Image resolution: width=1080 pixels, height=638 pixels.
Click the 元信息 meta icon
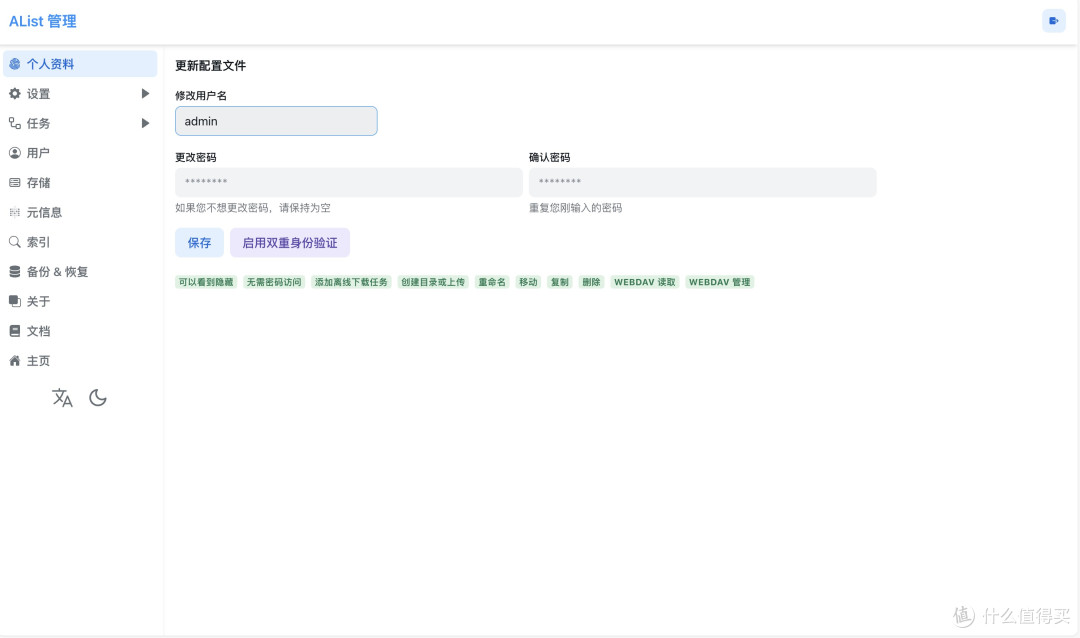pyautogui.click(x=14, y=212)
